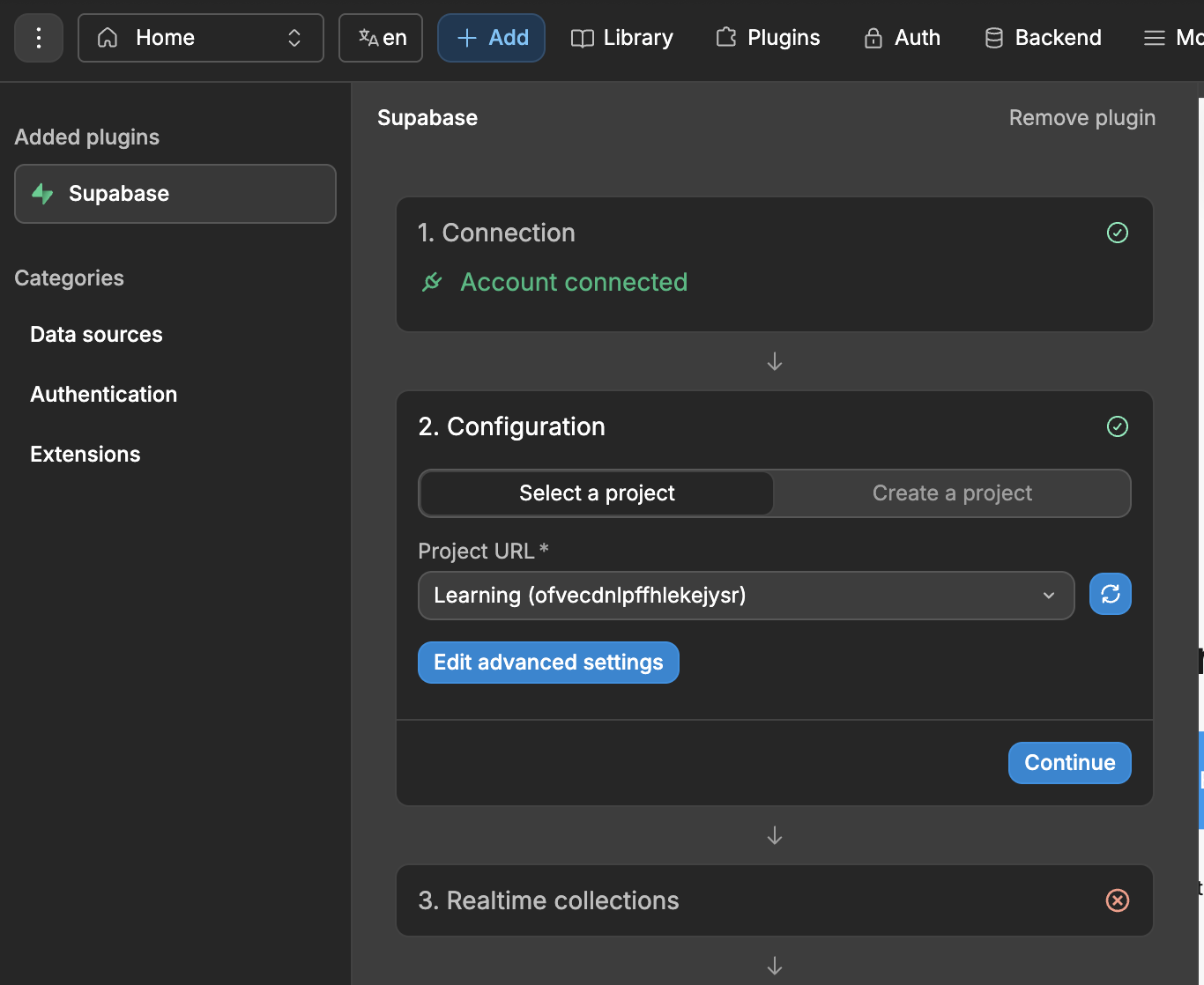This screenshot has height=985, width=1204.
Task: Open the Extensions category
Action: [85, 455]
